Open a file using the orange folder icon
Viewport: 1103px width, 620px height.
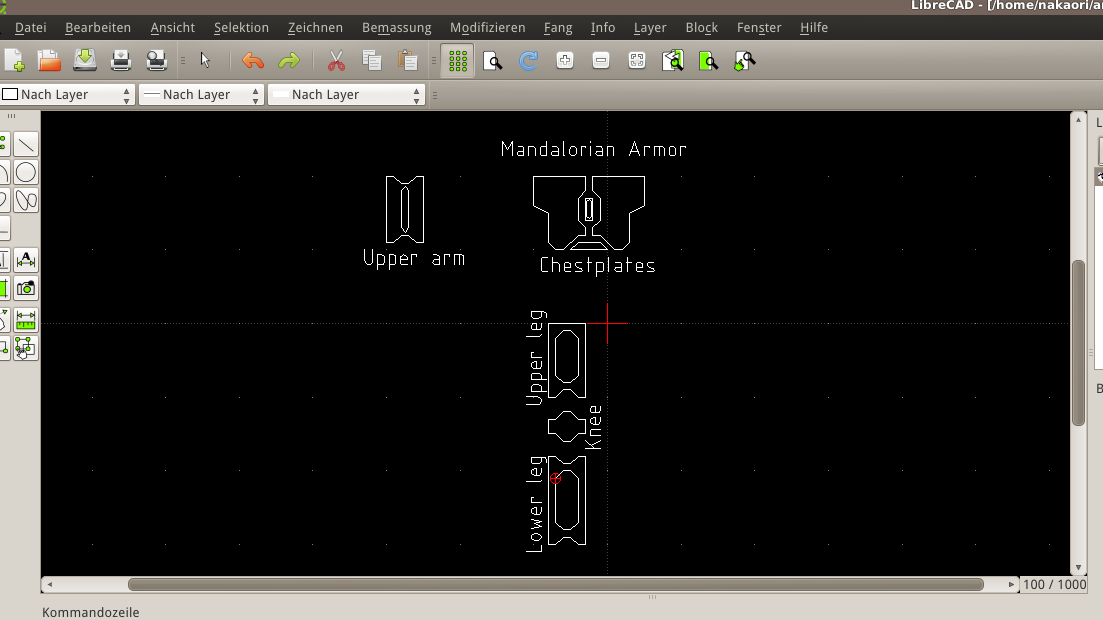tap(49, 61)
